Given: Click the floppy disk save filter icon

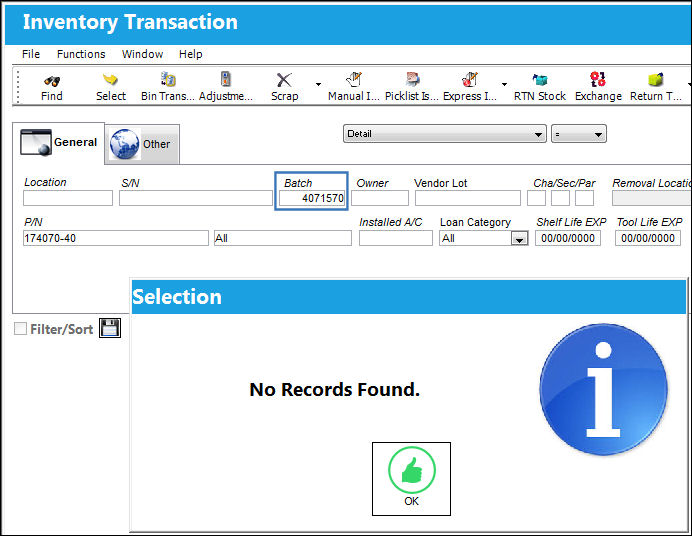Looking at the screenshot, I should pos(110,328).
